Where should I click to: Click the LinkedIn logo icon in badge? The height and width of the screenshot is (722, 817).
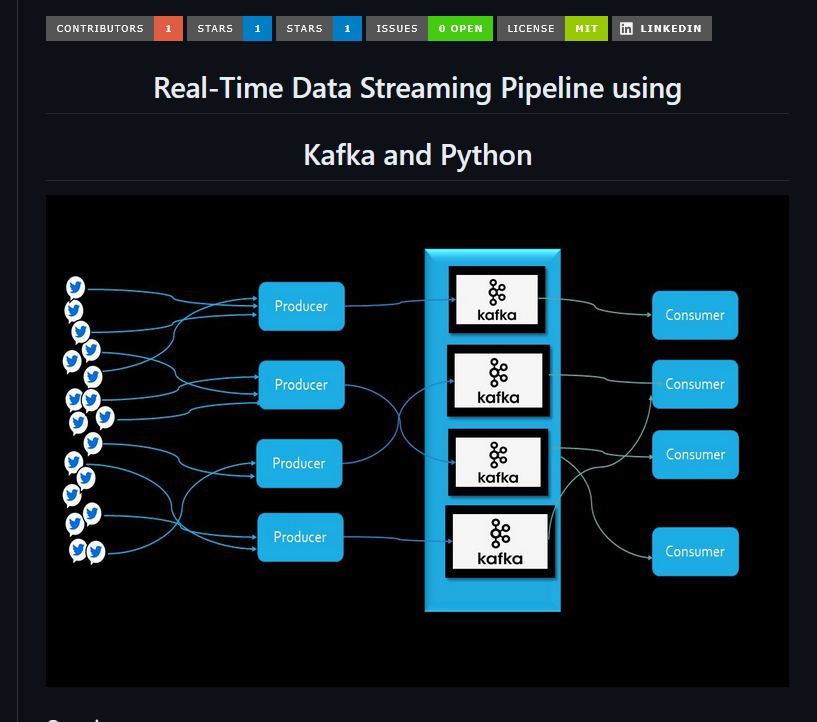click(626, 29)
